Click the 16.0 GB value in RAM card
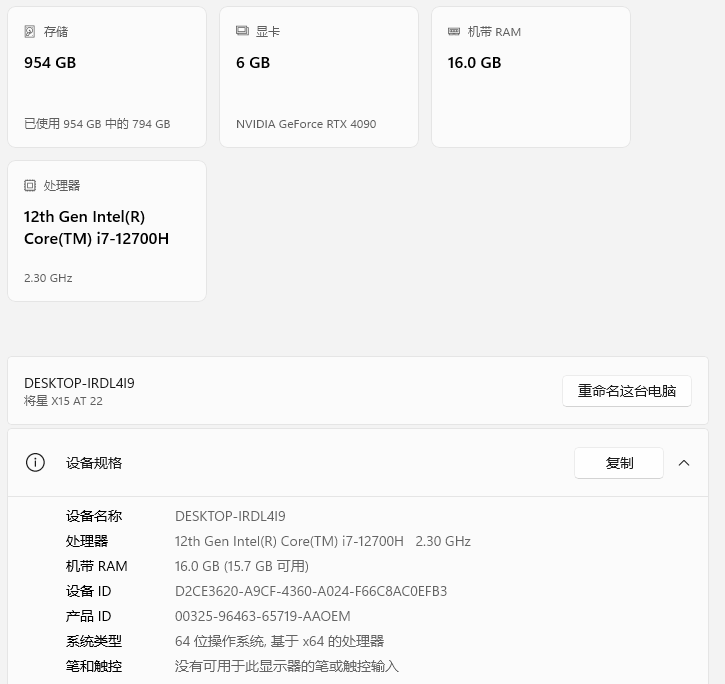Viewport: 725px width, 684px height. [474, 63]
